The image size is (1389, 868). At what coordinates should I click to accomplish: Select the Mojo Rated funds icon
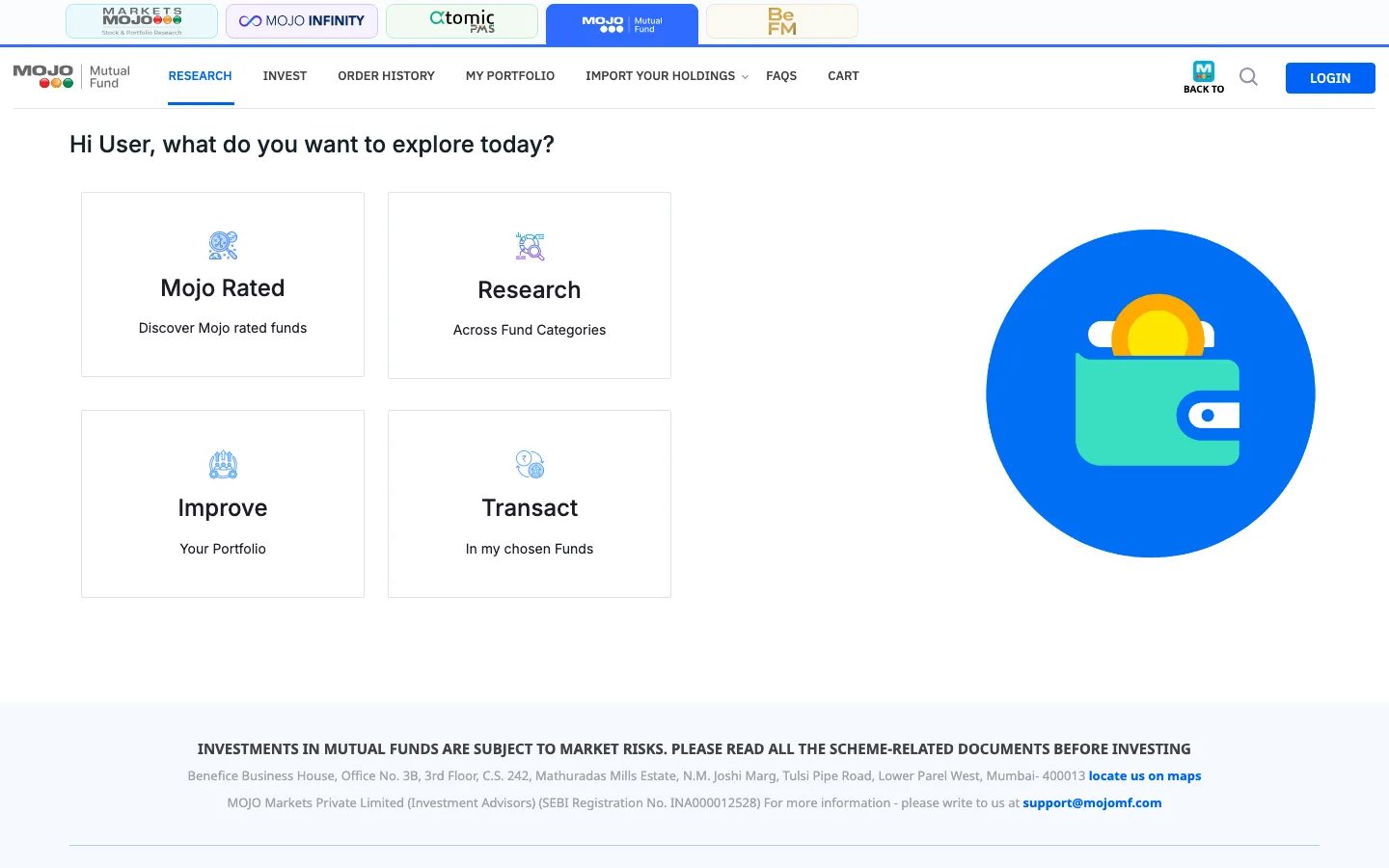[x=223, y=246]
